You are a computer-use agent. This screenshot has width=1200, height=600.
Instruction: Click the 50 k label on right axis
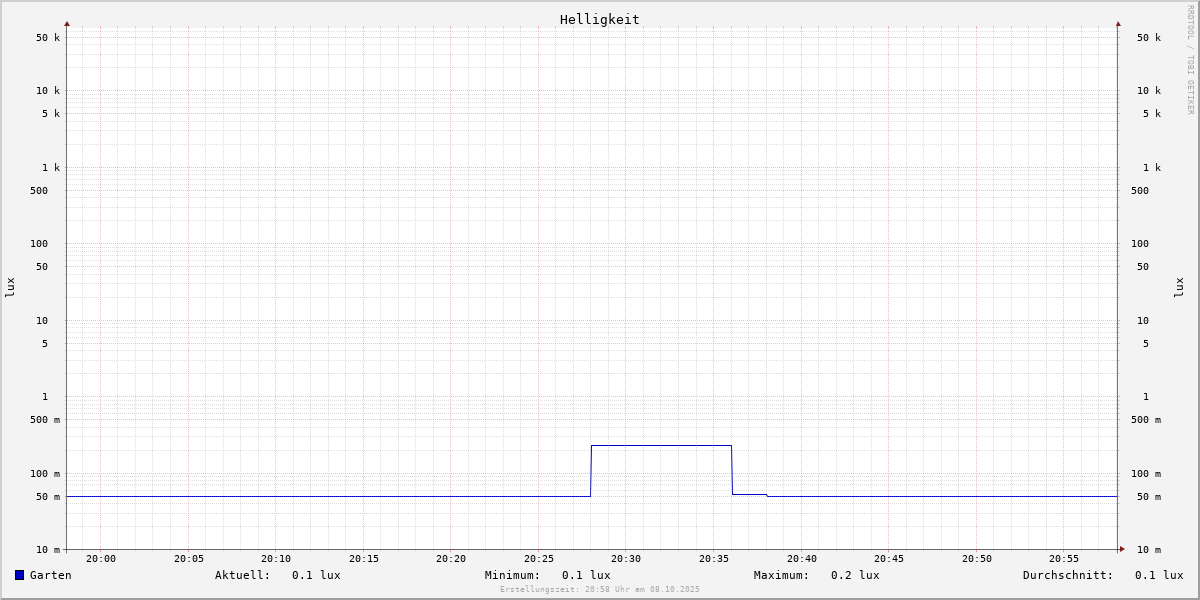coord(1149,38)
